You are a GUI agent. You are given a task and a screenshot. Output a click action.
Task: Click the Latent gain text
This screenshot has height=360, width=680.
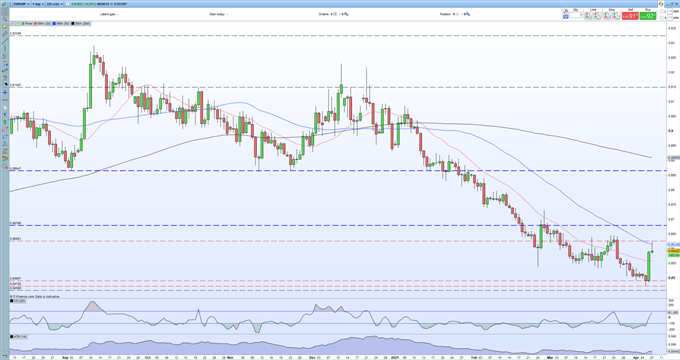click(x=109, y=14)
